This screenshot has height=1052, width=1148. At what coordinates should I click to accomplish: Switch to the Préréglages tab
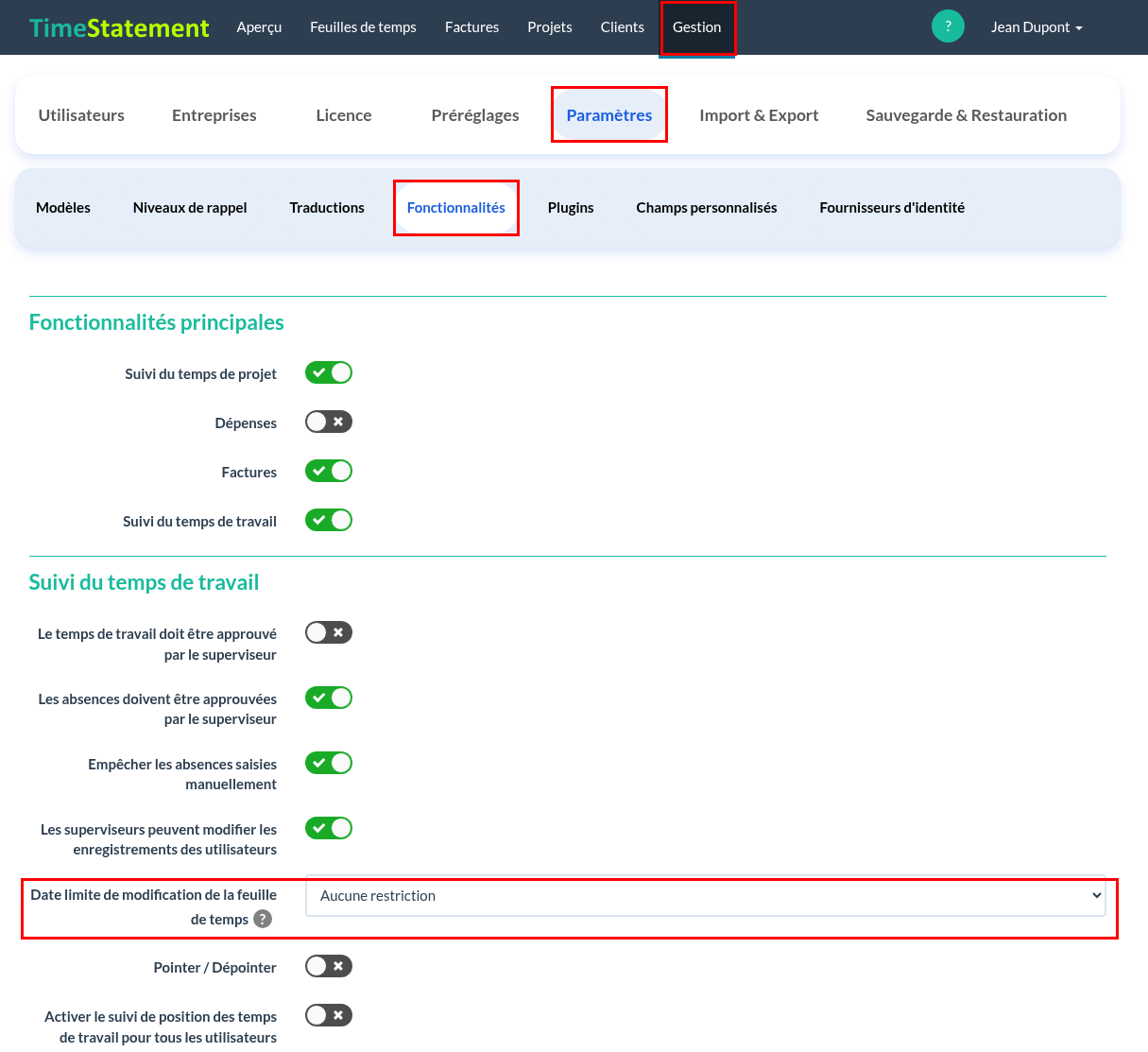(x=475, y=115)
